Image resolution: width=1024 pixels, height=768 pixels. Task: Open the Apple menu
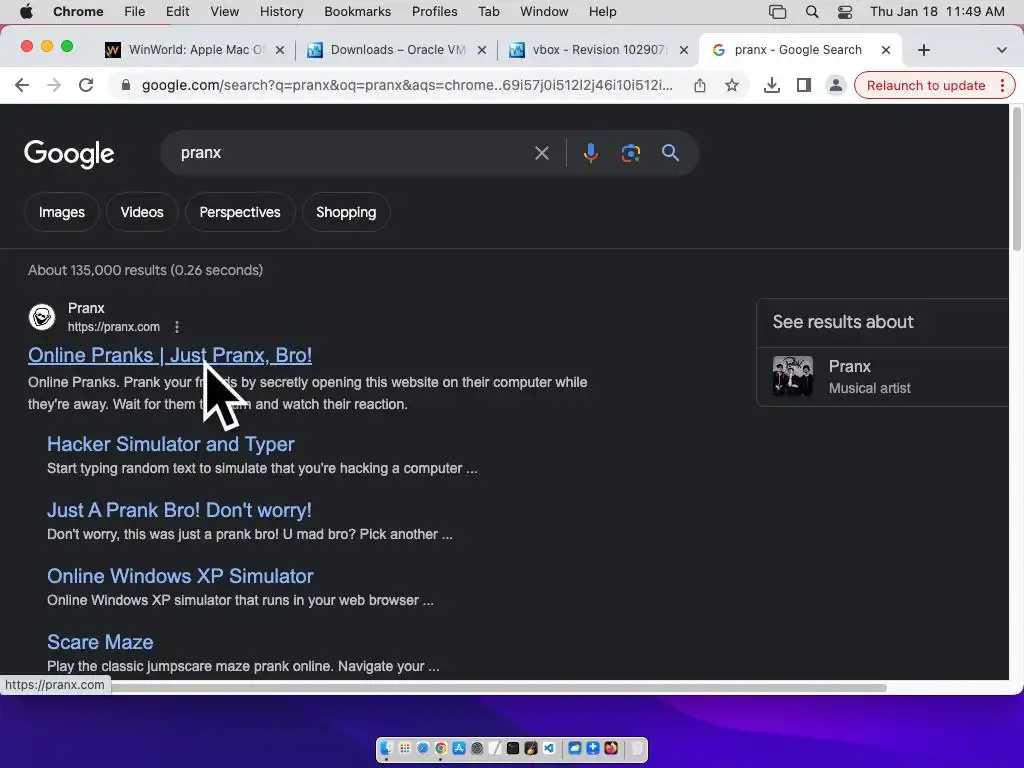tap(26, 12)
